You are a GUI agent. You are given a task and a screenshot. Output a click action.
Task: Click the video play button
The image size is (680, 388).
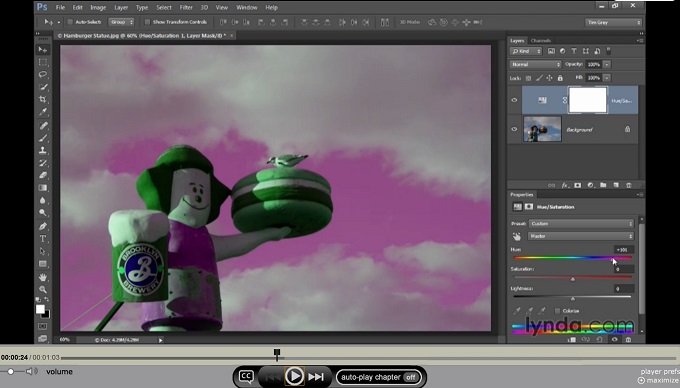tap(294, 376)
